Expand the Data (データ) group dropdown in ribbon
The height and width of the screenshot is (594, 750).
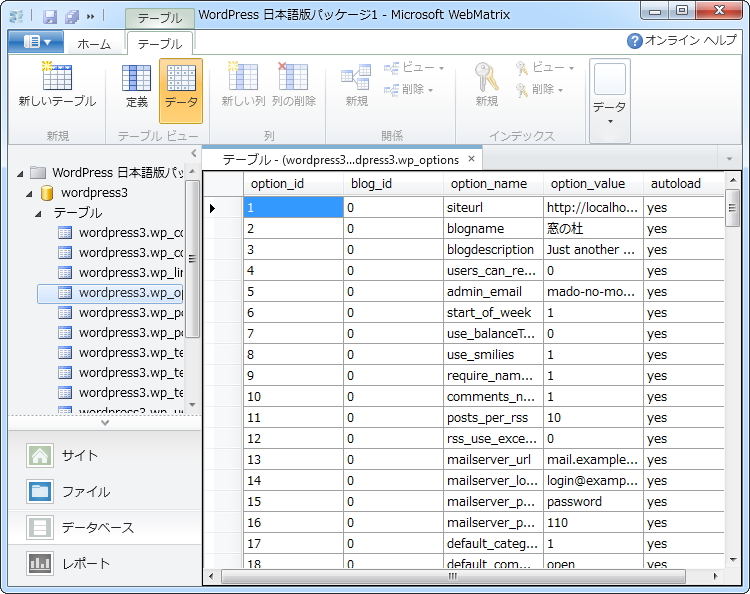tap(609, 101)
